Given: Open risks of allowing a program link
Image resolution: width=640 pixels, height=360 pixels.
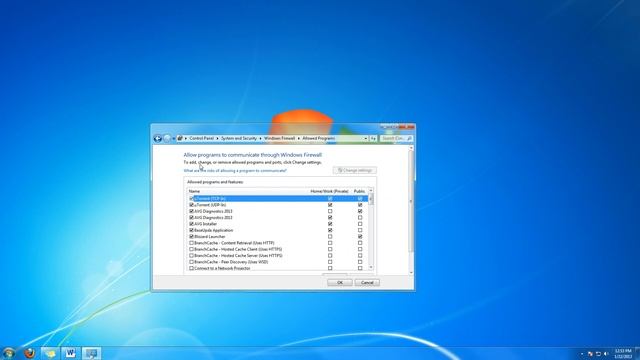Looking at the screenshot, I should click(235, 171).
